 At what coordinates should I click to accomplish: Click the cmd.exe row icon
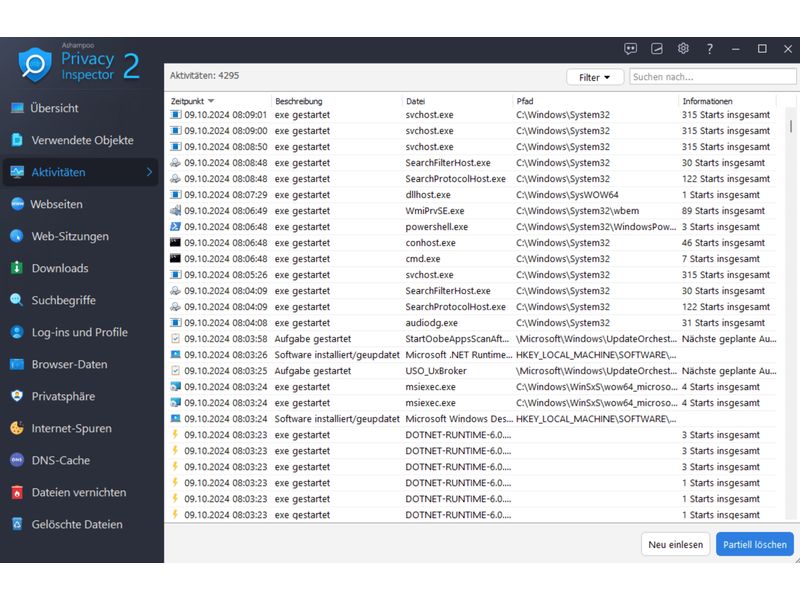pos(176,259)
